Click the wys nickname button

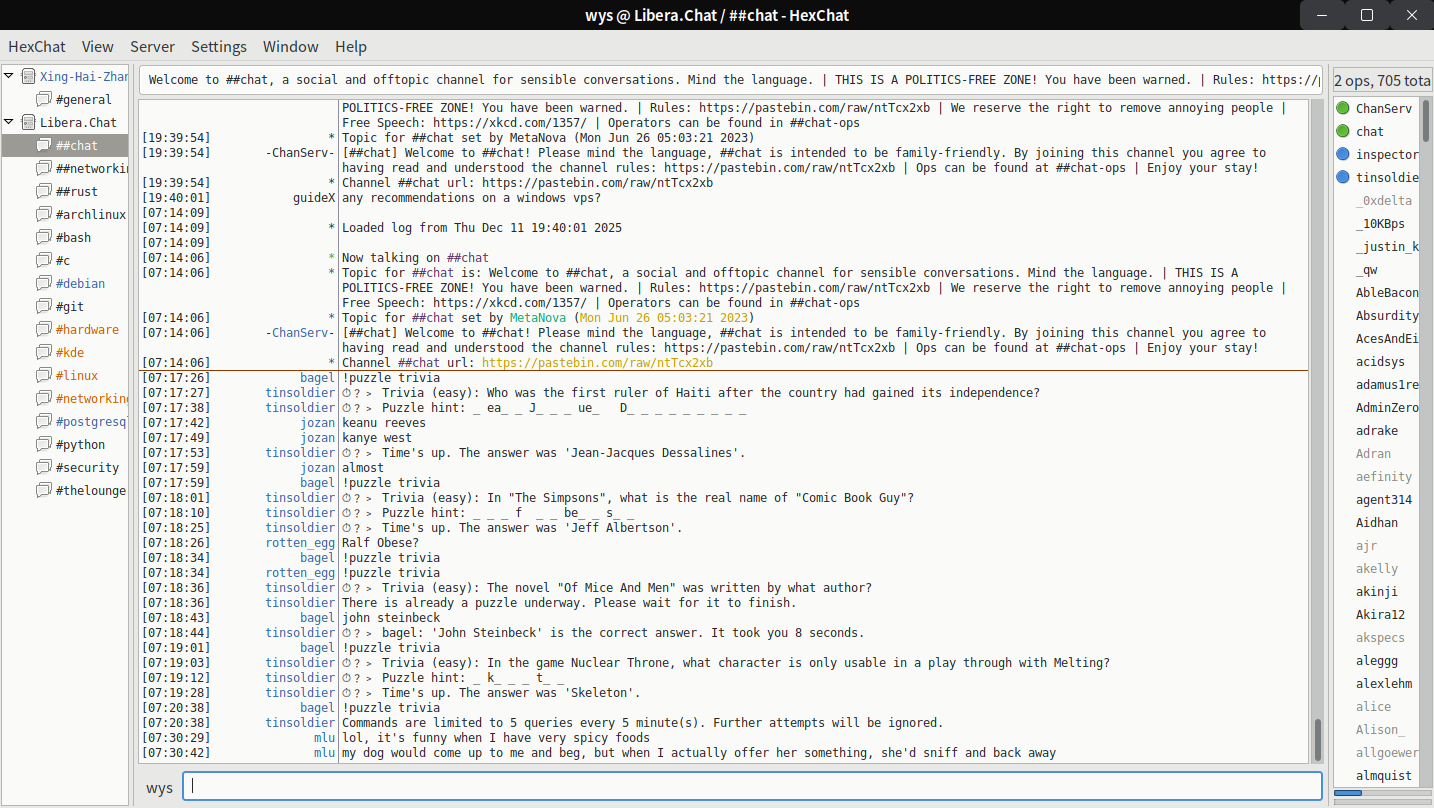pyautogui.click(x=160, y=787)
